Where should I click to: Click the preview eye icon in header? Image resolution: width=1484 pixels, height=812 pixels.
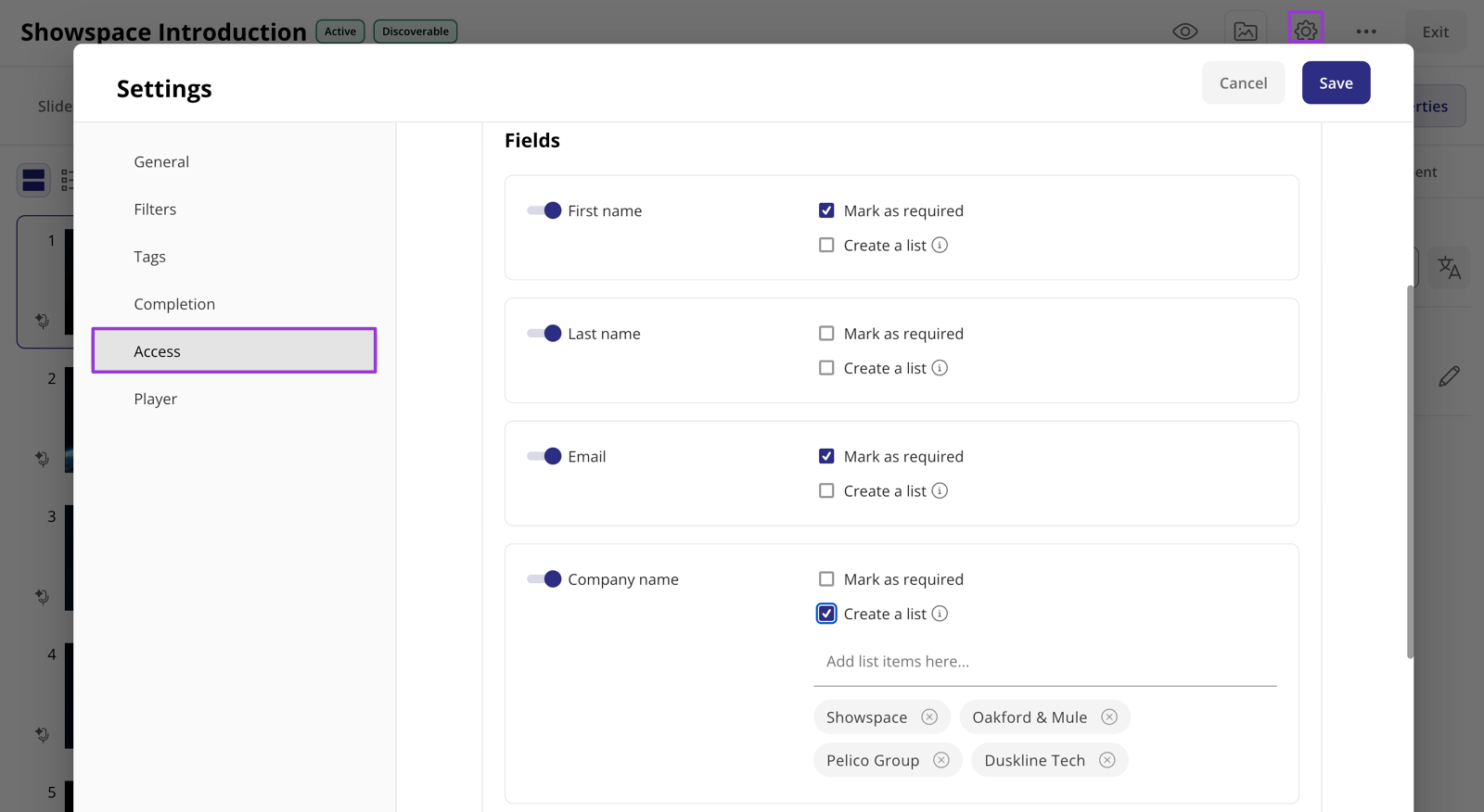(1185, 32)
